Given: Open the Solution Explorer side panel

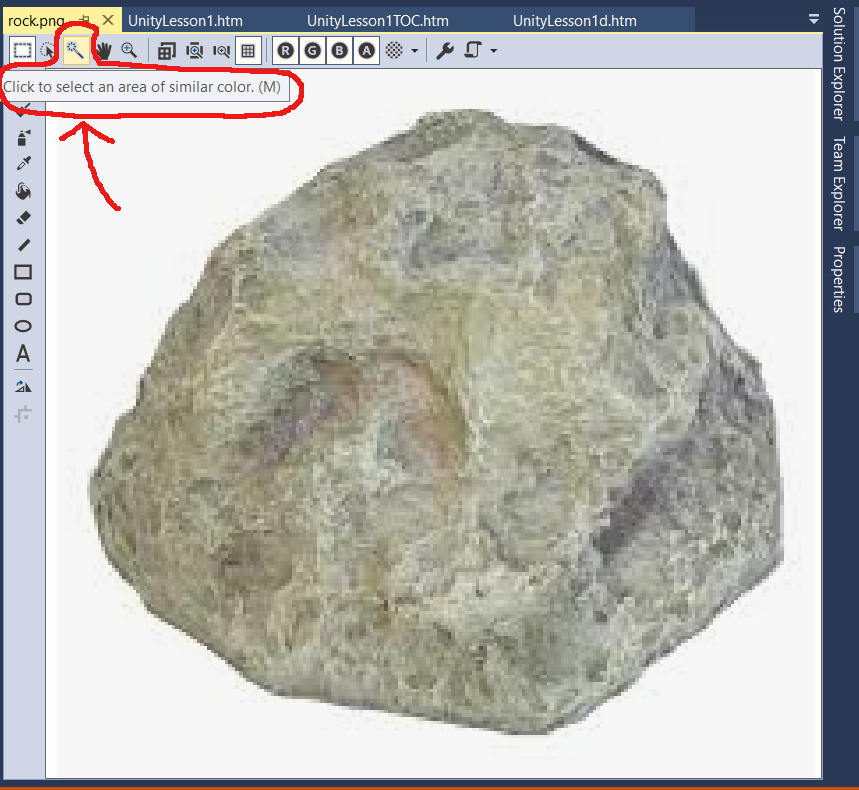Looking at the screenshot, I should click(839, 64).
